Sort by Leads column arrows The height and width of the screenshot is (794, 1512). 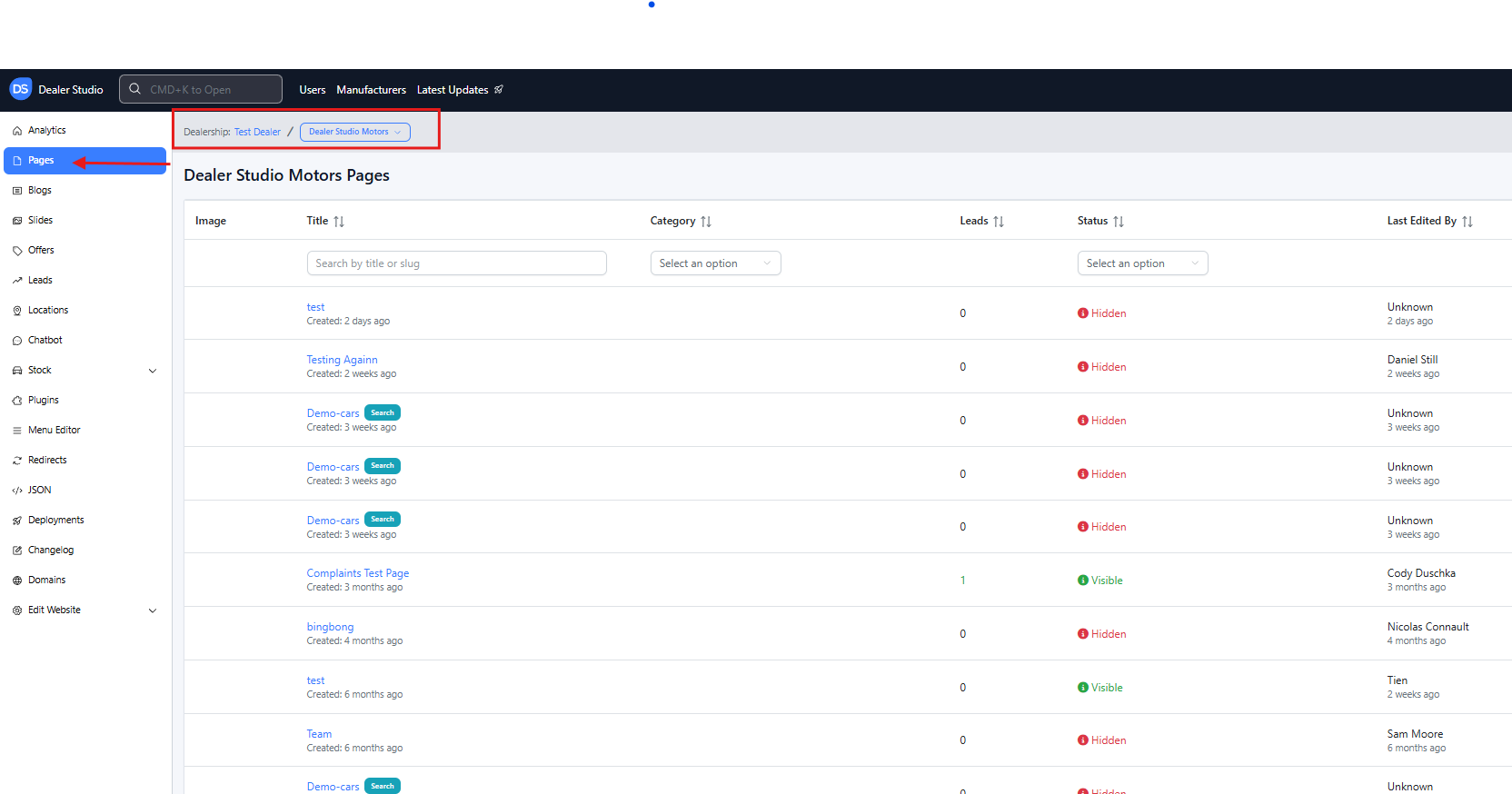coord(999,222)
